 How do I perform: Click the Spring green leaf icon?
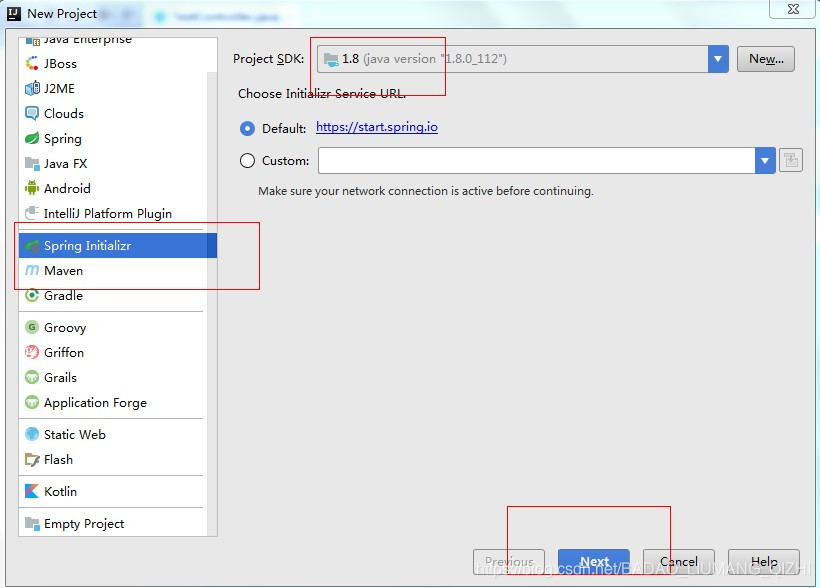tap(32, 139)
